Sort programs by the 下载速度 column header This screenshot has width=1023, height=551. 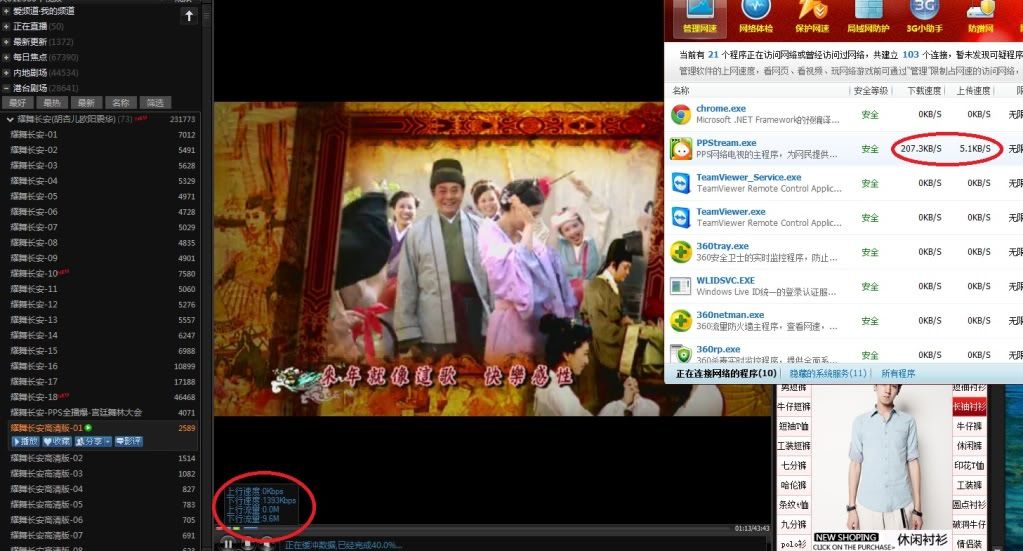tap(925, 90)
